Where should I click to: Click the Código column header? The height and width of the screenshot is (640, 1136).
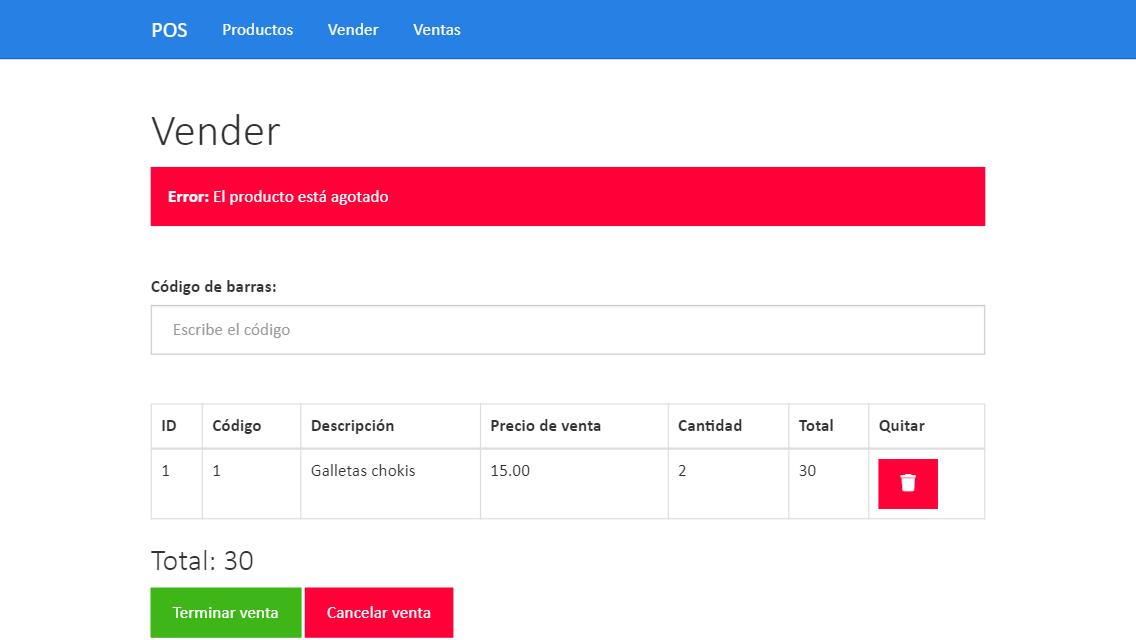click(236, 426)
